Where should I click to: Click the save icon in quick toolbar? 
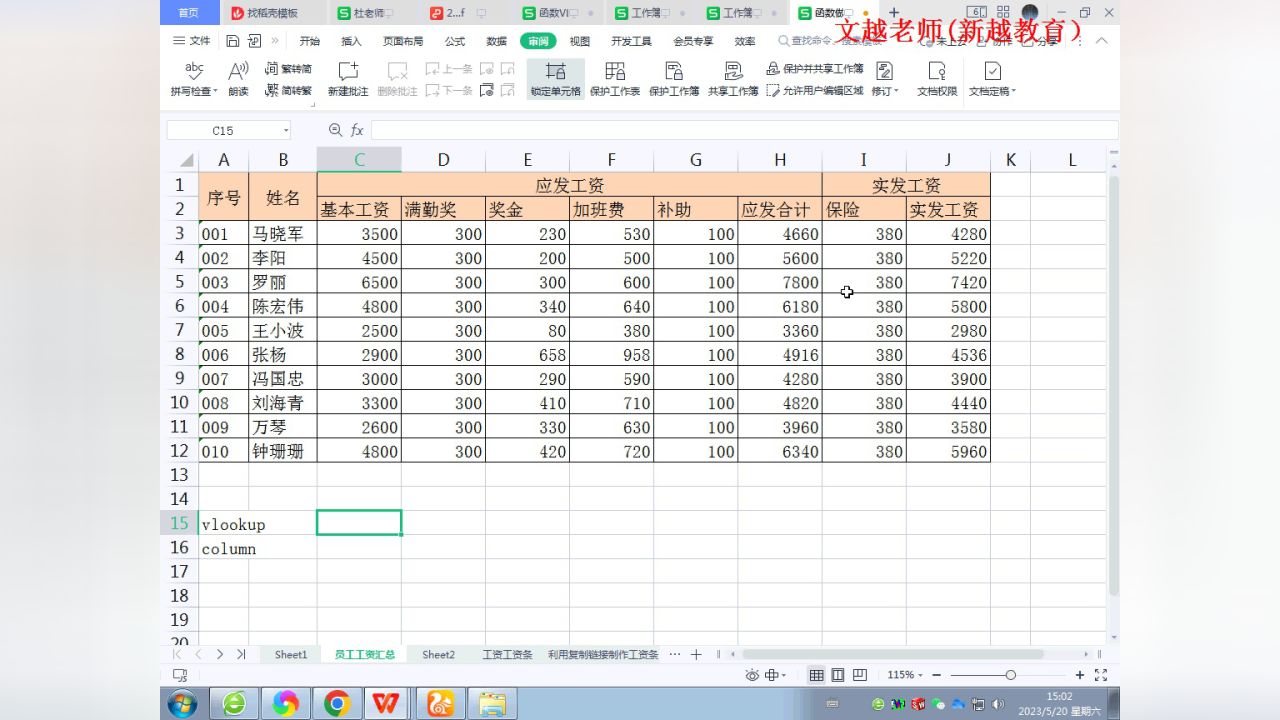[233, 41]
